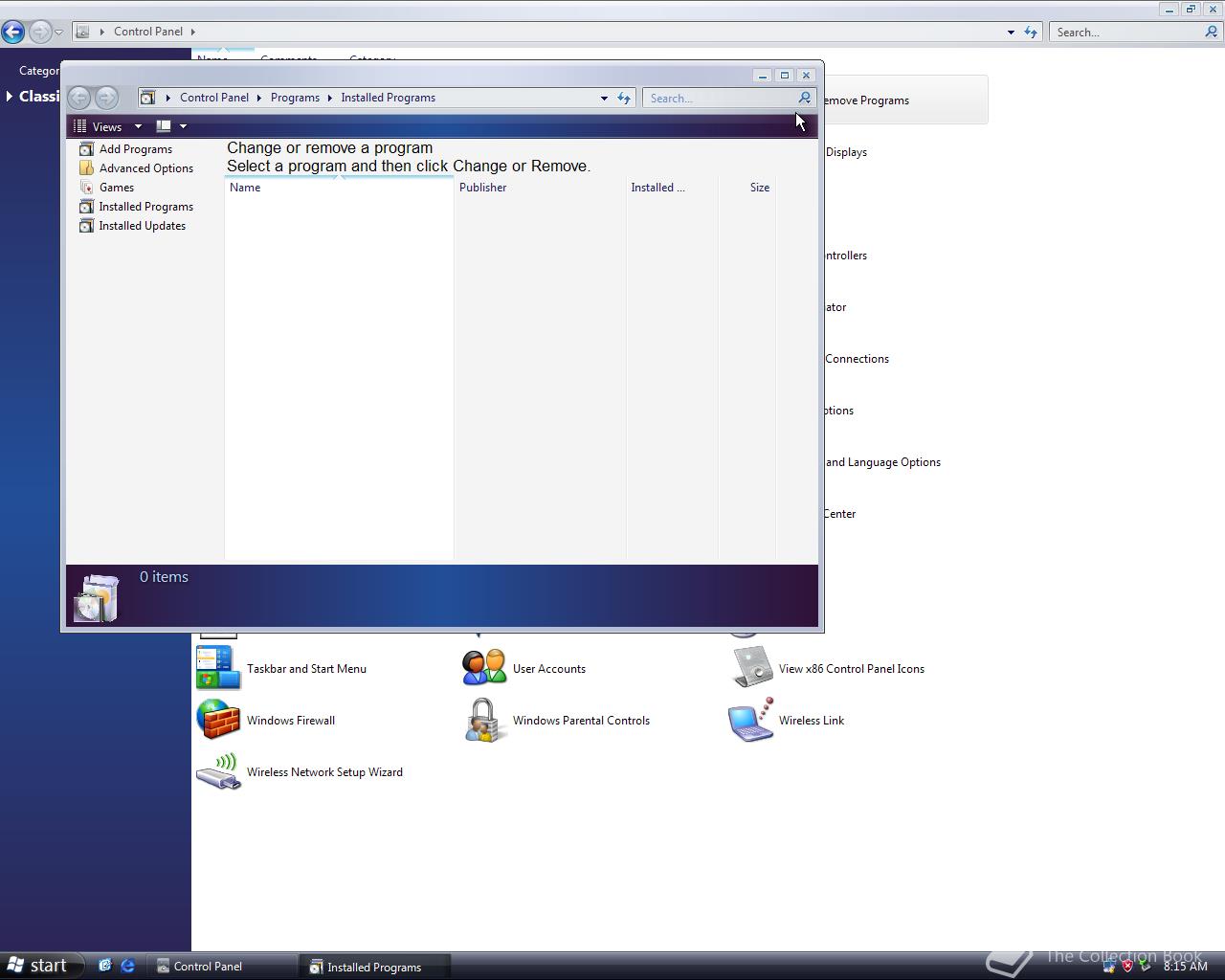Click the start button

coord(38,966)
